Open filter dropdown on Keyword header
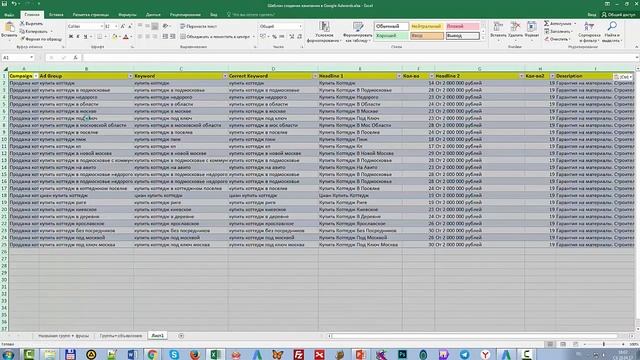Image resolution: width=640 pixels, height=360 pixels. 224,76
